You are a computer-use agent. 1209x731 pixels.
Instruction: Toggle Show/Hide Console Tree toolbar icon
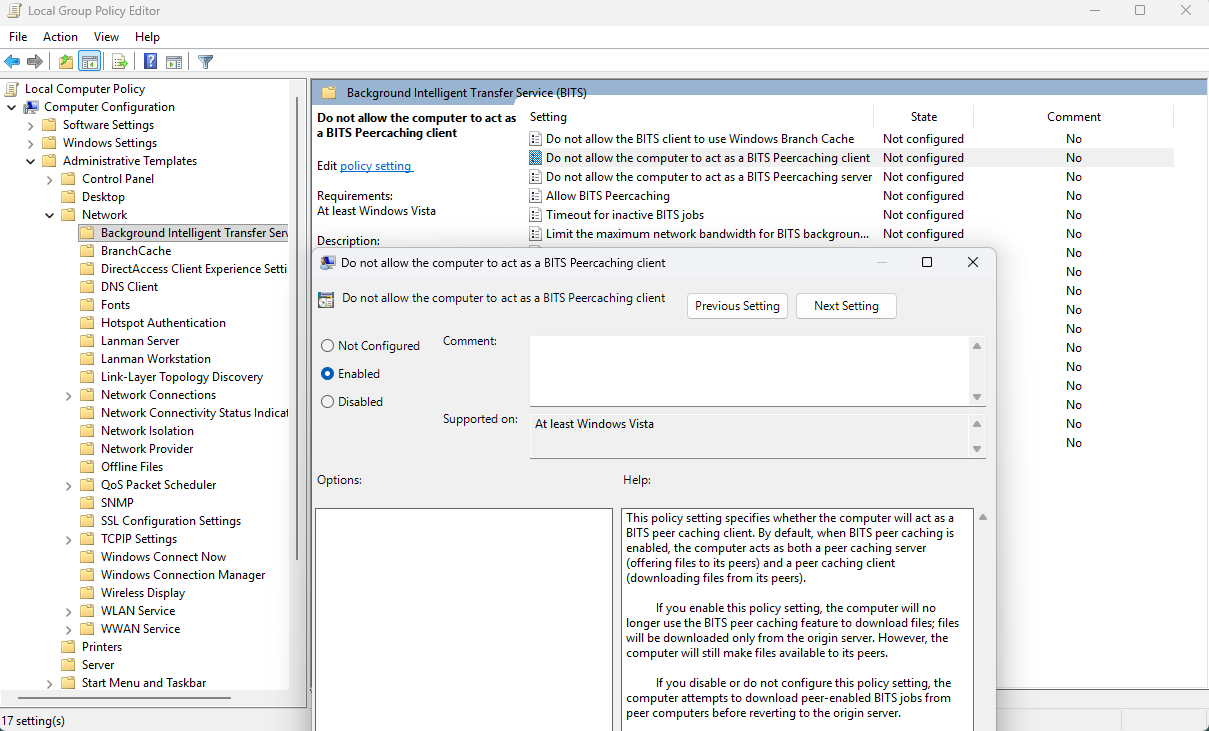tap(90, 62)
